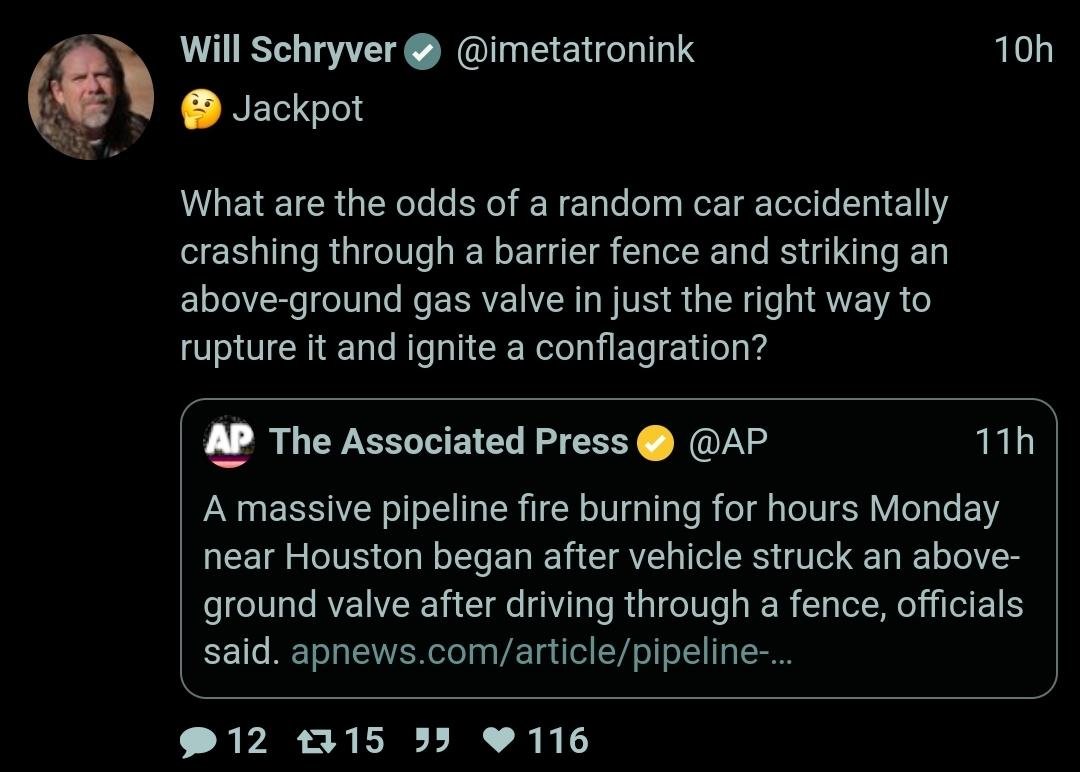Open the @imetatronink handle
The image size is (1080, 772).
[x=575, y=51]
